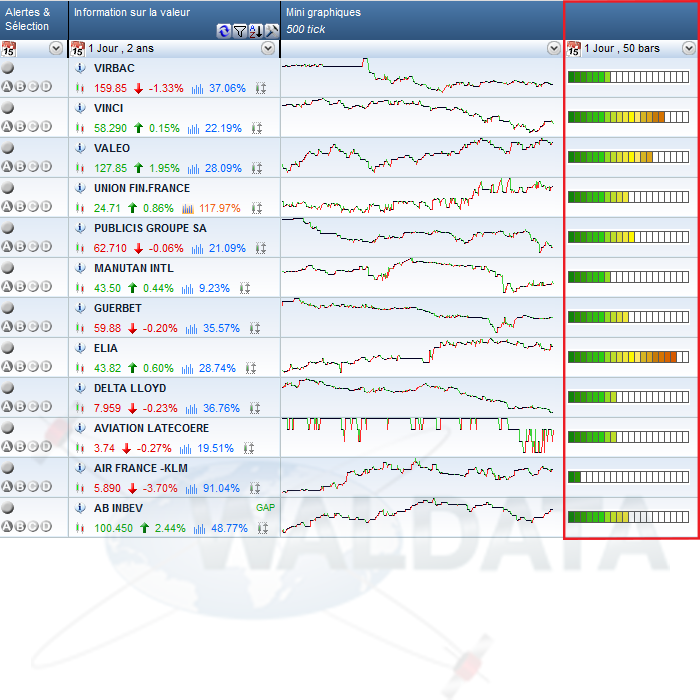Click calendar icon beside '1 Jour , 2 ans'
Viewport: 700px width, 700px height.
click(78, 49)
